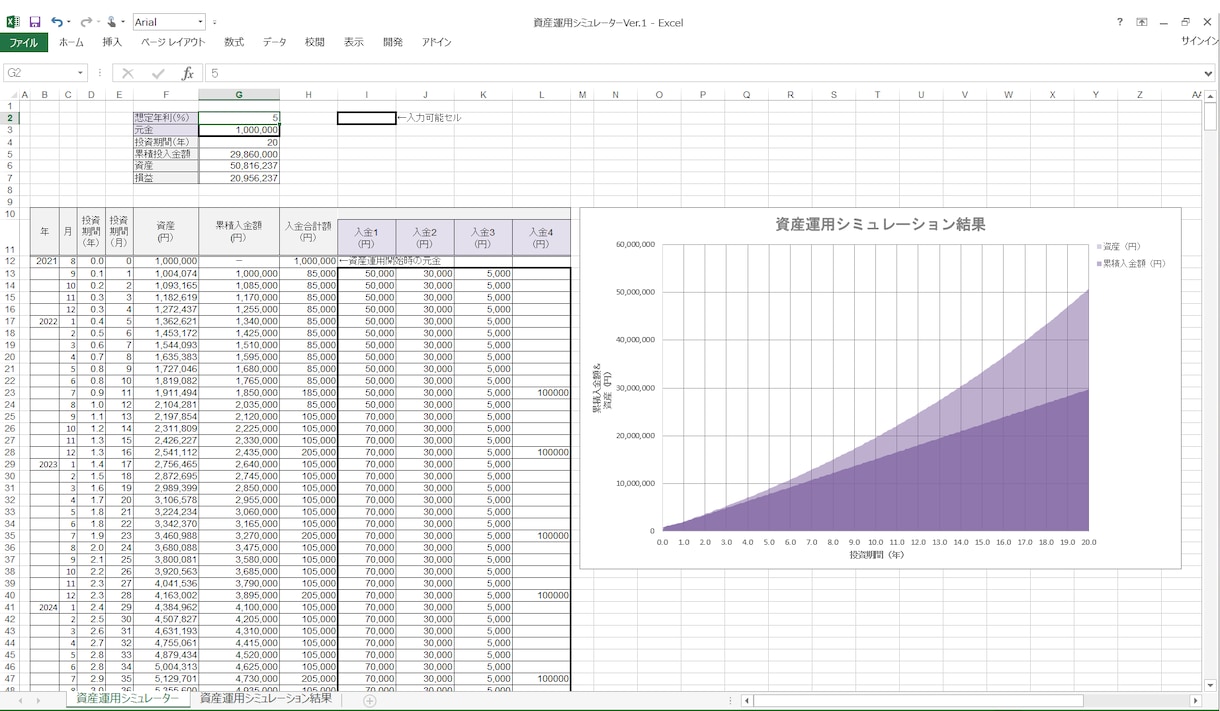Screen dimensions: 1220x711
Task: Select the 資産運用シミュレーター sheet tab
Action: coord(128,699)
